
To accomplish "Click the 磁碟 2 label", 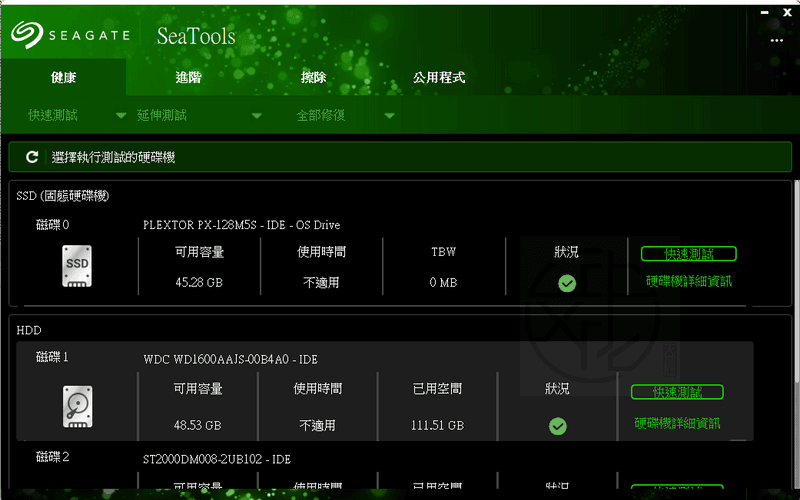I will pos(52,457).
